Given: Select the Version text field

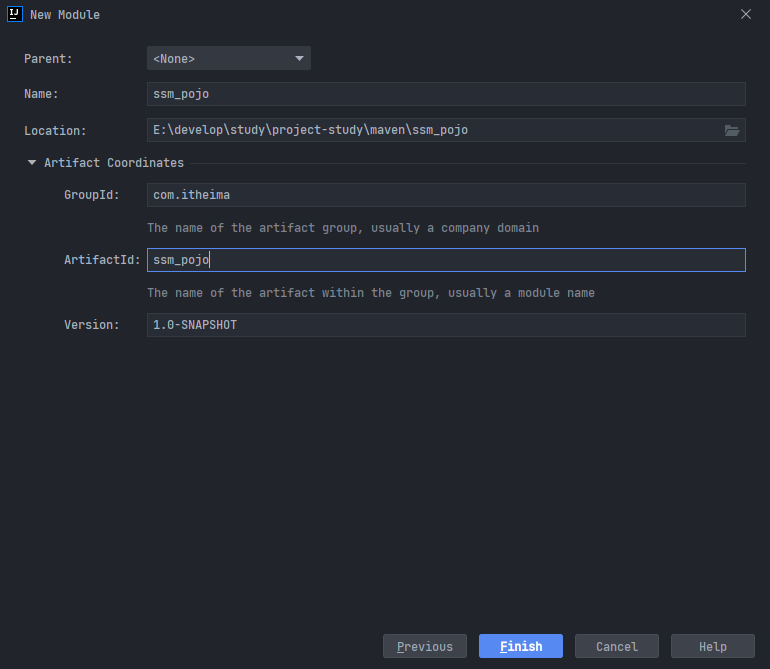Looking at the screenshot, I should 446,325.
